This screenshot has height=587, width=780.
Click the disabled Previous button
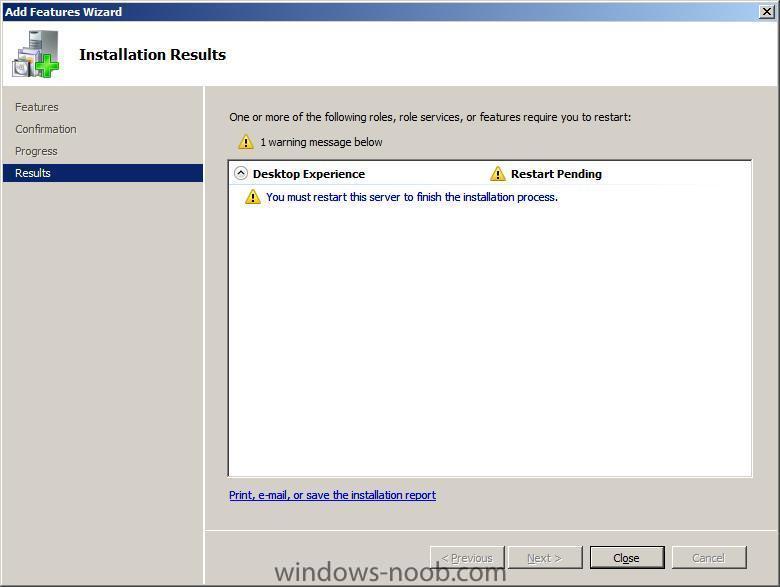pos(467,558)
